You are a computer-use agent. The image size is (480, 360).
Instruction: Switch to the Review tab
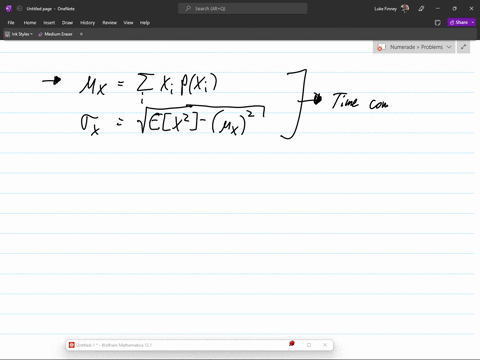[110, 23]
